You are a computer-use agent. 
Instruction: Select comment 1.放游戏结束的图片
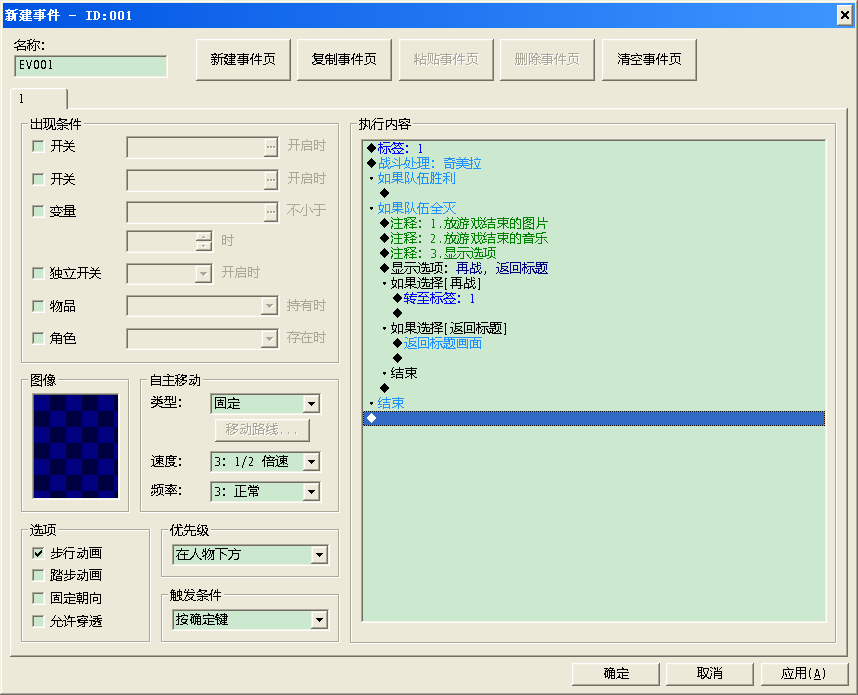tap(464, 223)
